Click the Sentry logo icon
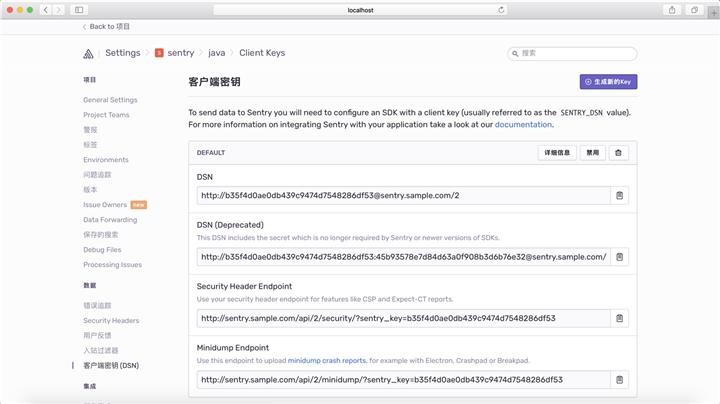The height and width of the screenshot is (404, 720). [88, 54]
